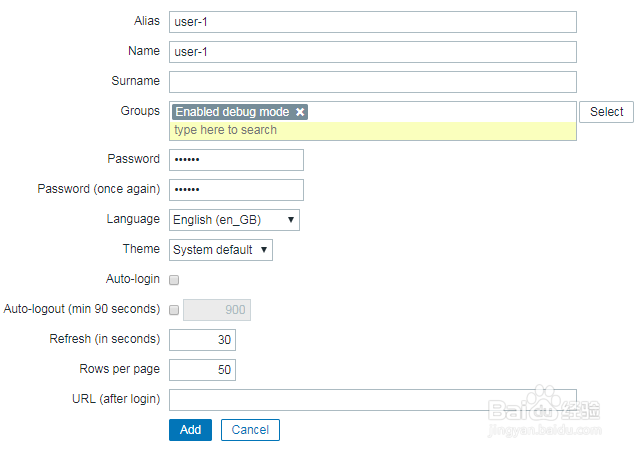Click the Cancel button
This screenshot has width=636, height=453.
[250, 430]
